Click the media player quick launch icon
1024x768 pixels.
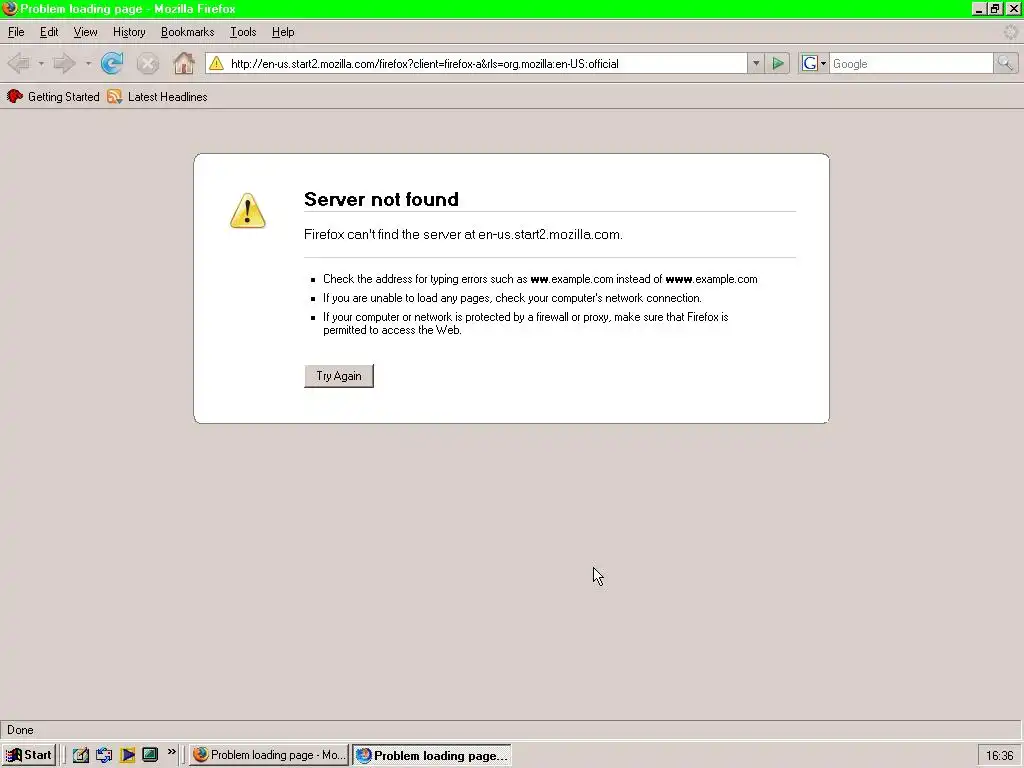click(x=127, y=755)
